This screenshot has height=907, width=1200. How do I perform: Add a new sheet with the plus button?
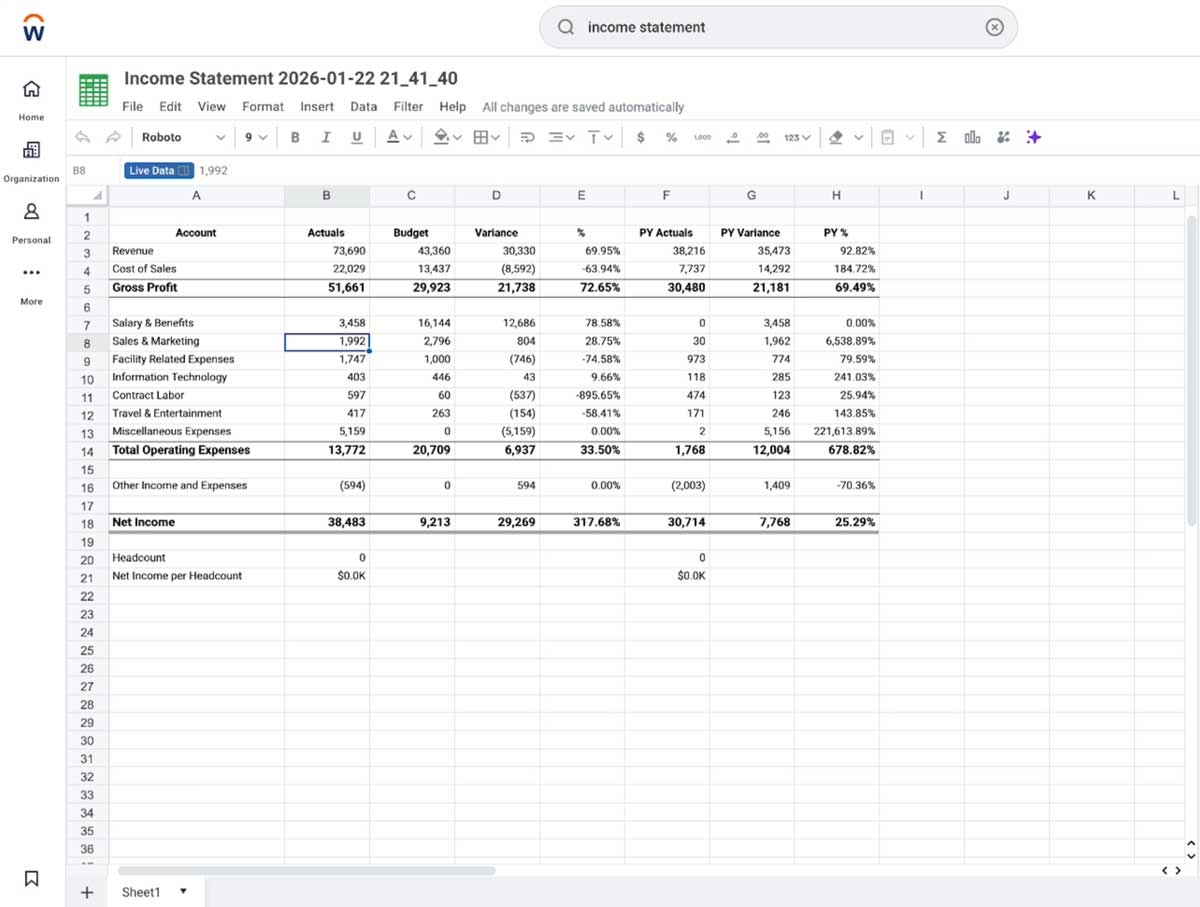(86, 891)
